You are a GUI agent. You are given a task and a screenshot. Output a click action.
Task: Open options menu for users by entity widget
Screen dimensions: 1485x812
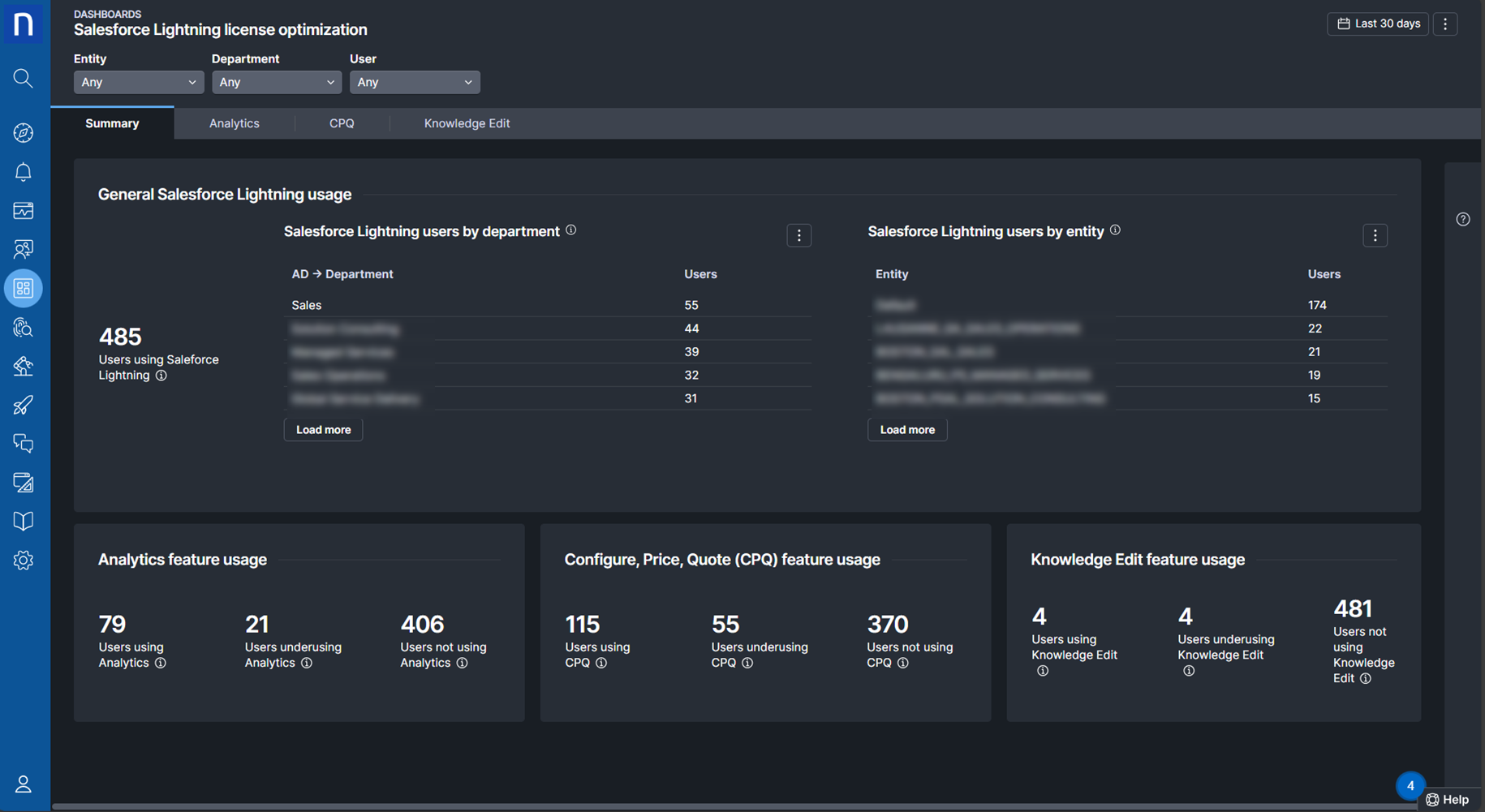(x=1375, y=235)
